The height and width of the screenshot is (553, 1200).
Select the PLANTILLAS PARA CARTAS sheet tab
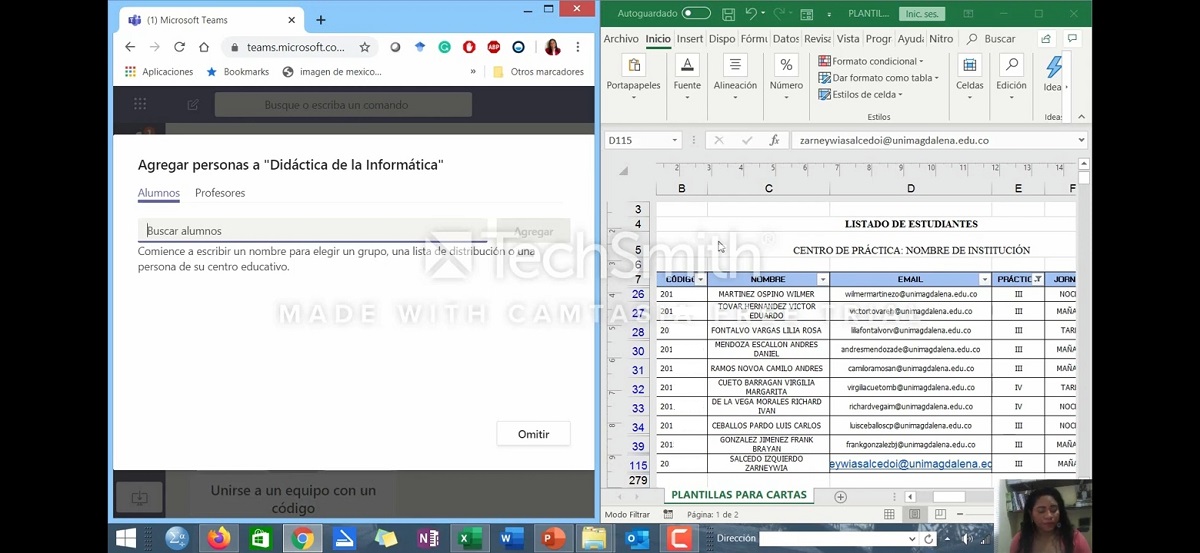pyautogui.click(x=739, y=495)
